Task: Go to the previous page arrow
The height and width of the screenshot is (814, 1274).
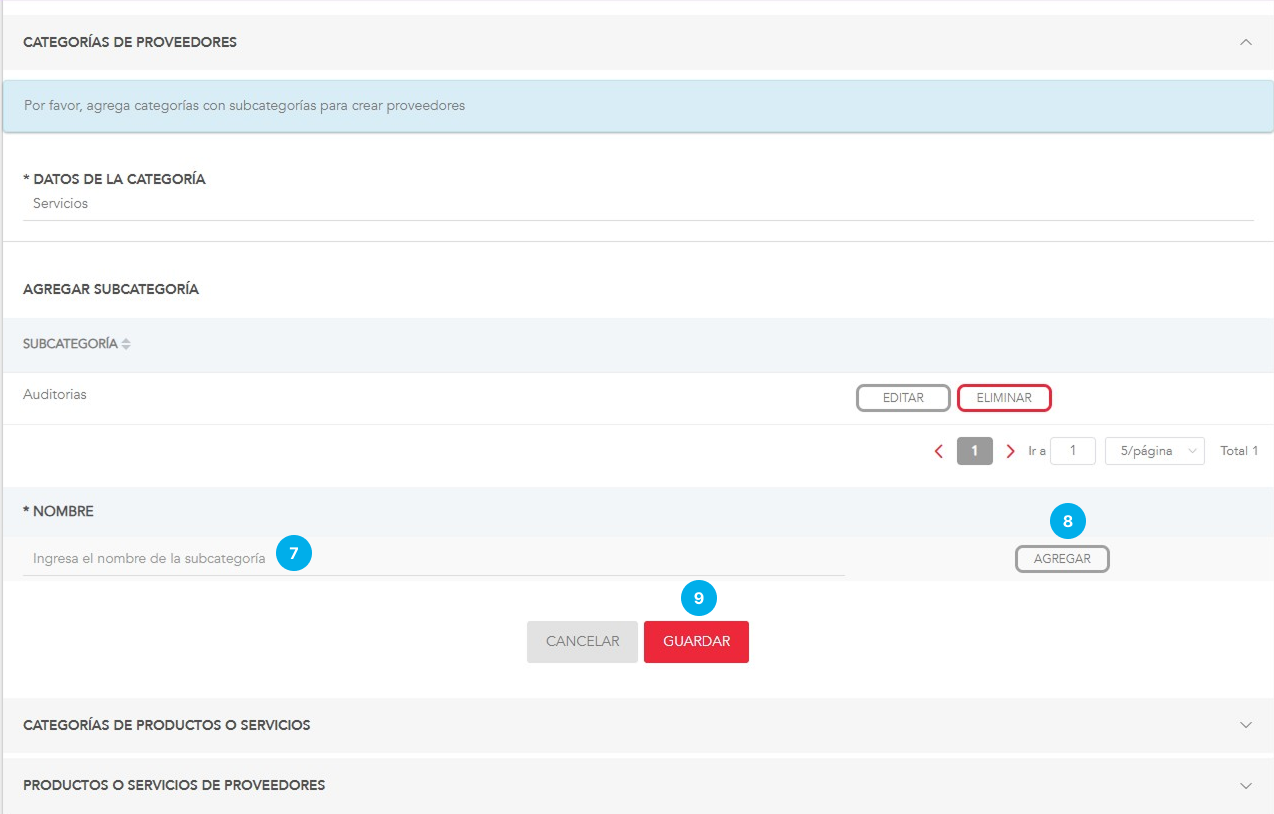Action: click(x=939, y=451)
